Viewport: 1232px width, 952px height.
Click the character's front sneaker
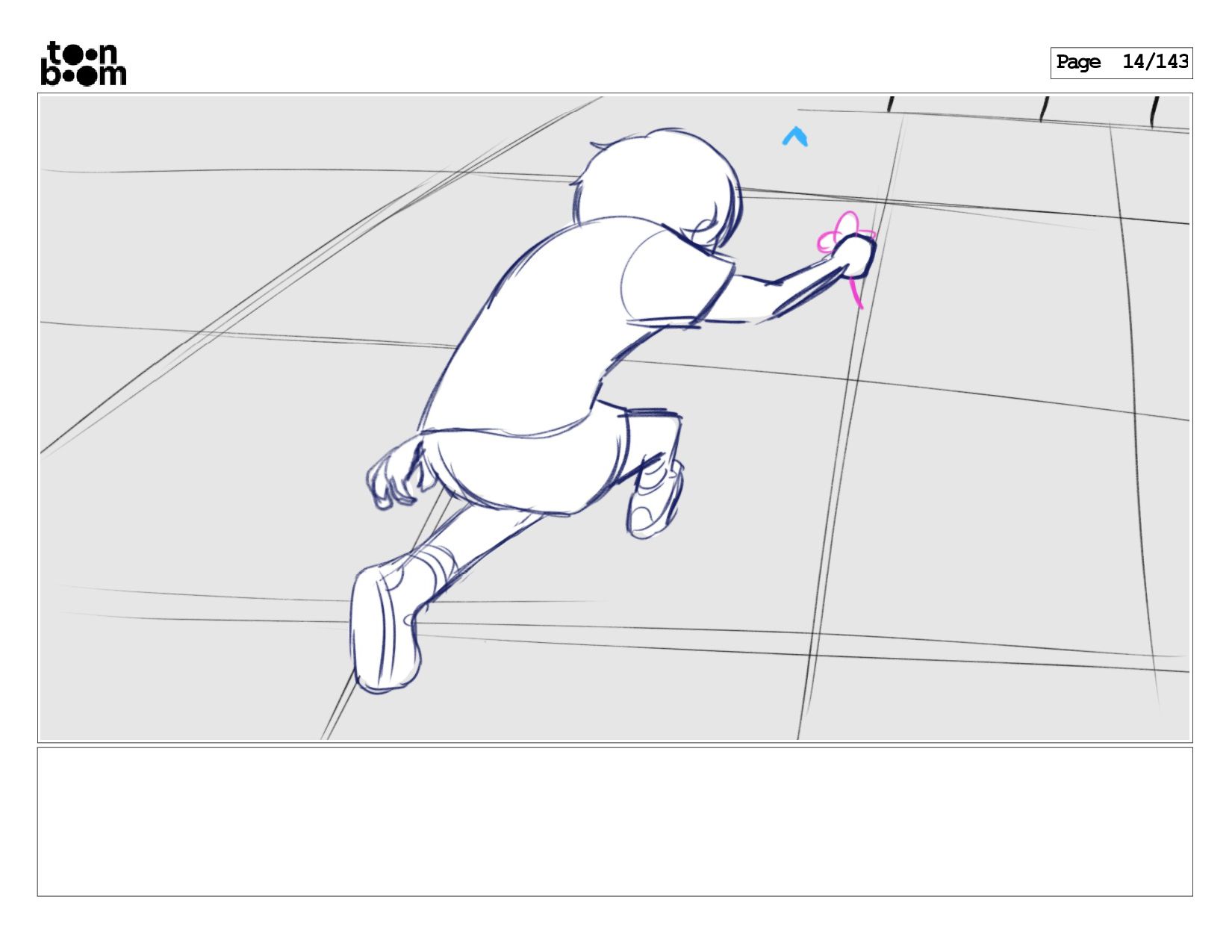(x=655, y=499)
